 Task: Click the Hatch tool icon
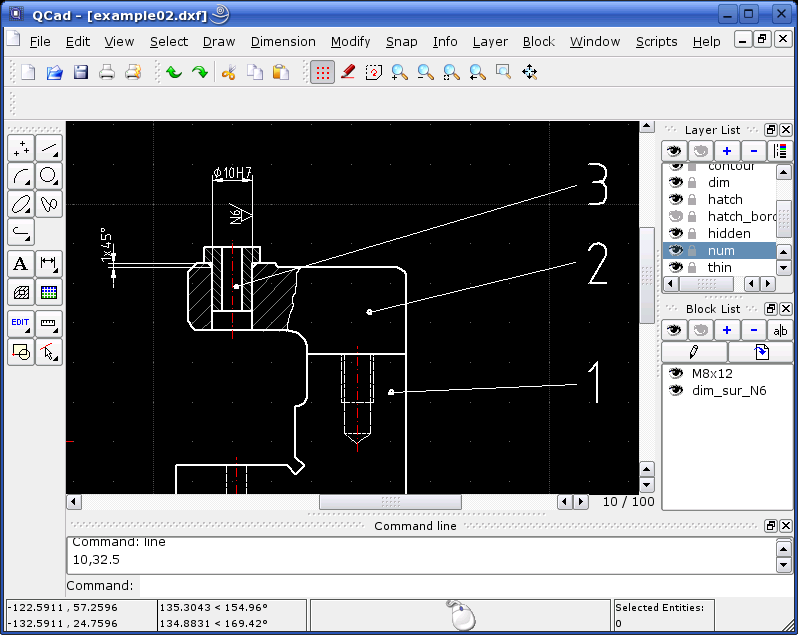coord(20,292)
